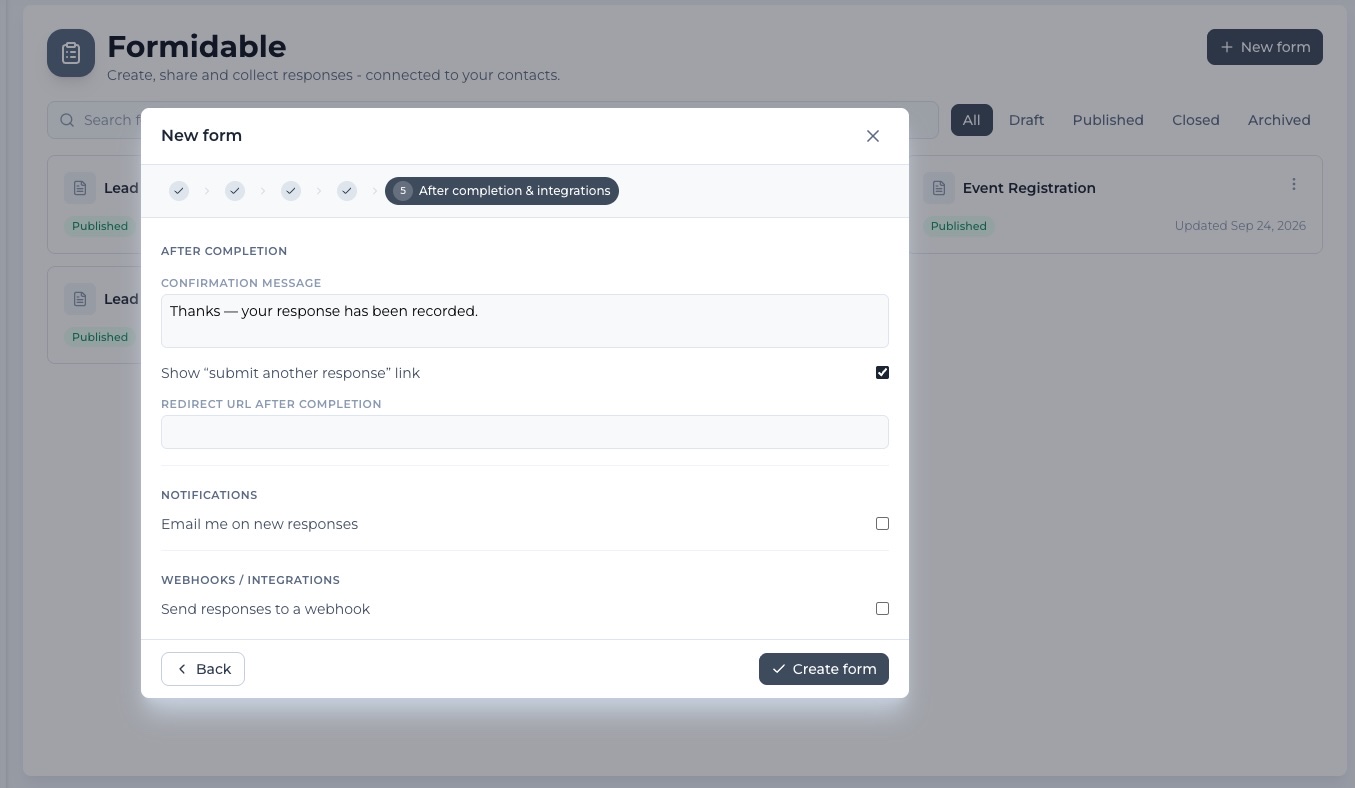Go Back to previous step
Screen dimensions: 1355x788
[x=203, y=669]
